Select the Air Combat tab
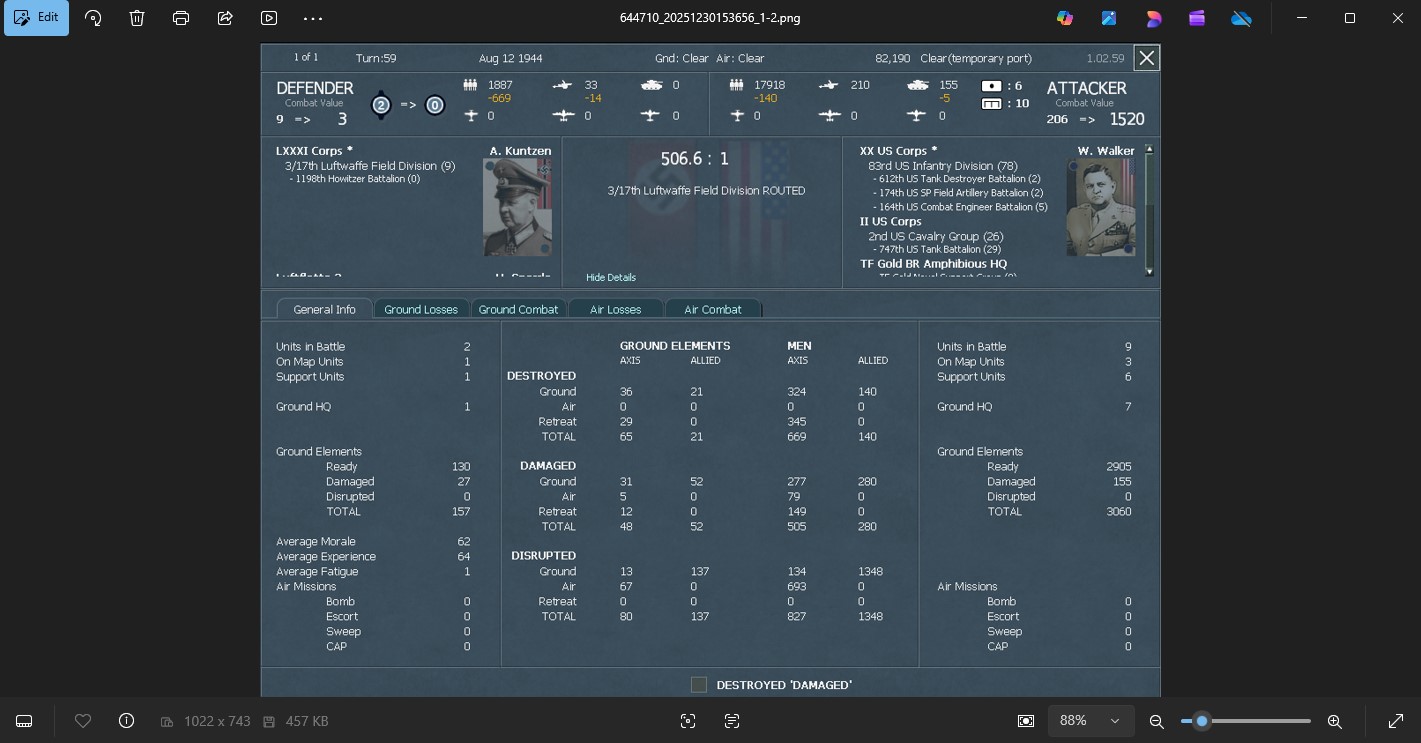The image size is (1421, 743). point(713,309)
